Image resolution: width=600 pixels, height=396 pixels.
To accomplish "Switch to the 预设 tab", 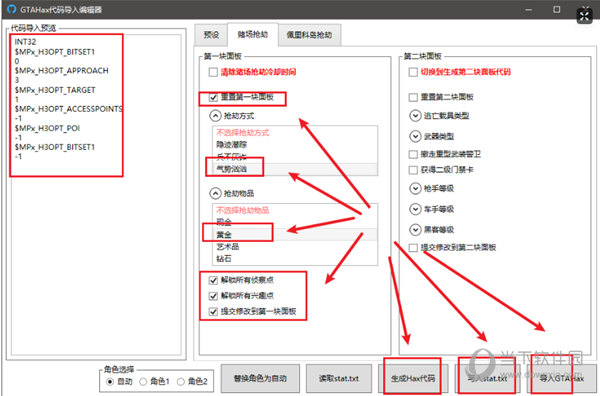I will (x=211, y=35).
